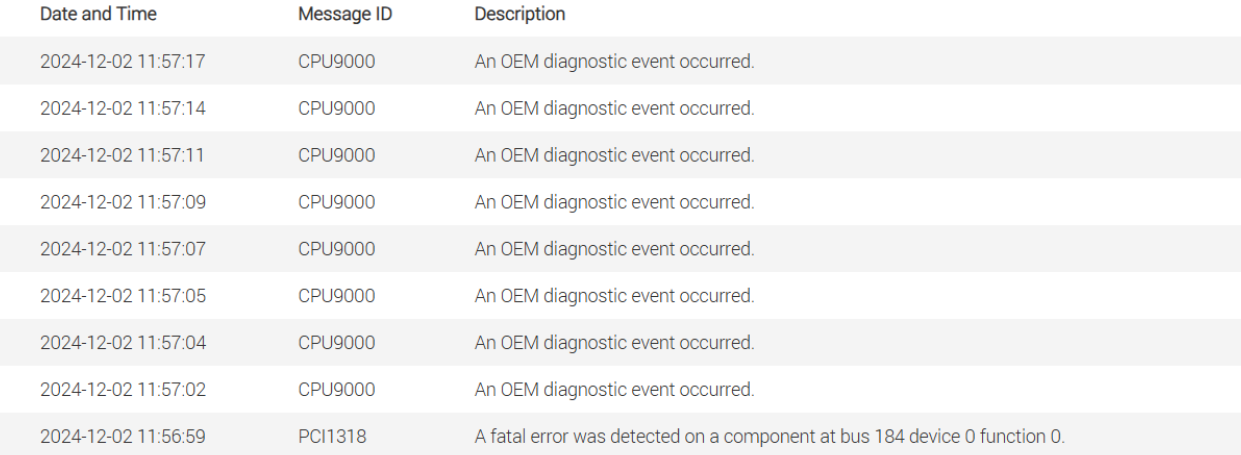Click the OEM description in the 11:57:09 row
The image size is (1241, 455).
[614, 202]
